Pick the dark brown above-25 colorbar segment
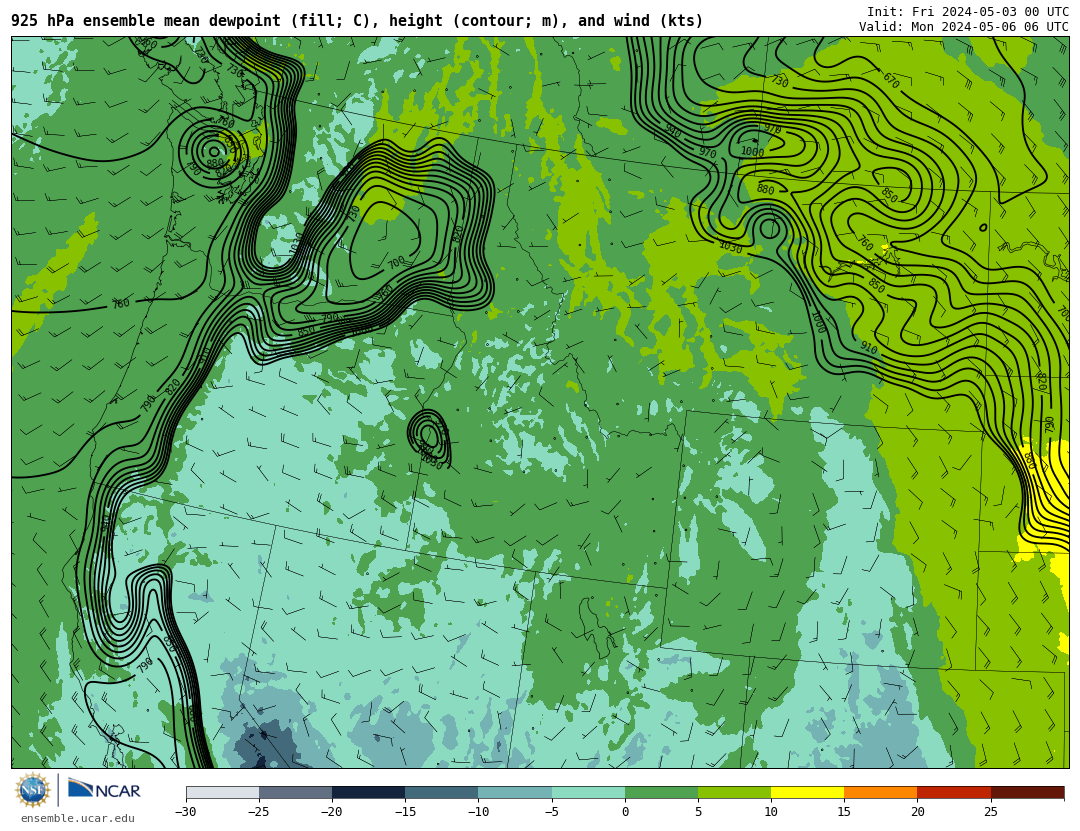The width and height of the screenshot is (1080, 831). tap(1028, 792)
